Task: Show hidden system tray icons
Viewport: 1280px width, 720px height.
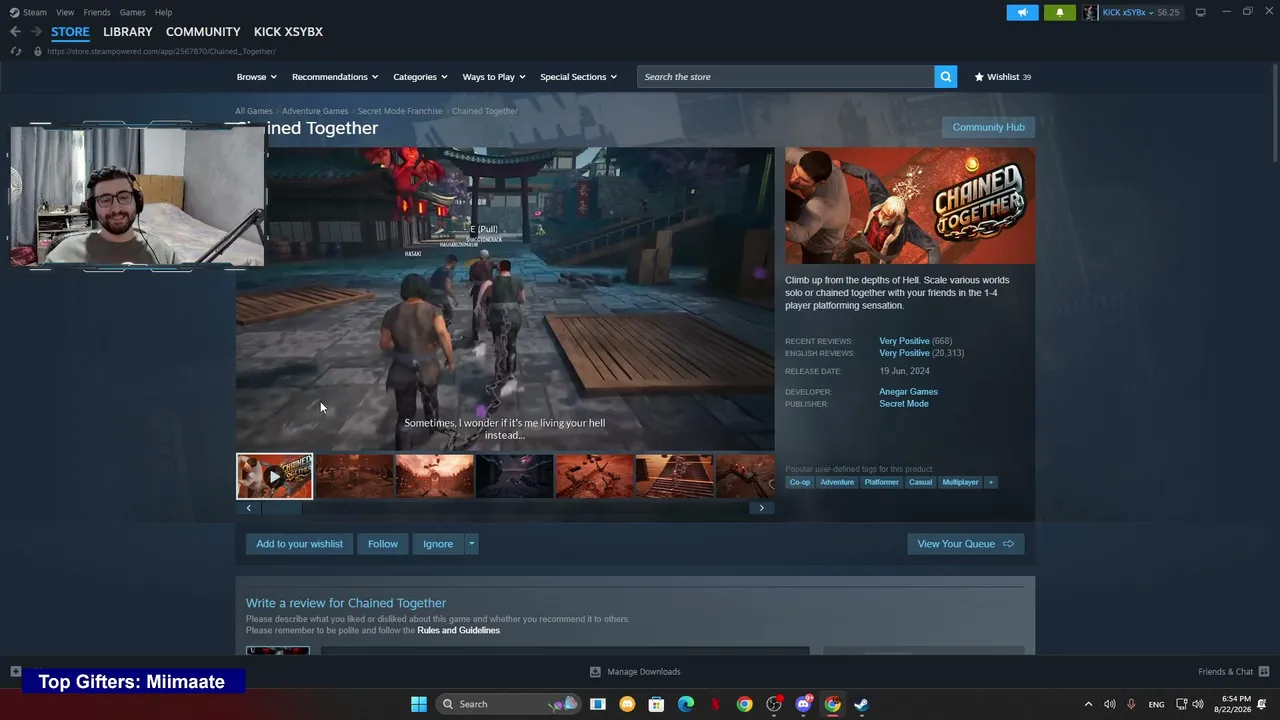Action: pos(1089,704)
